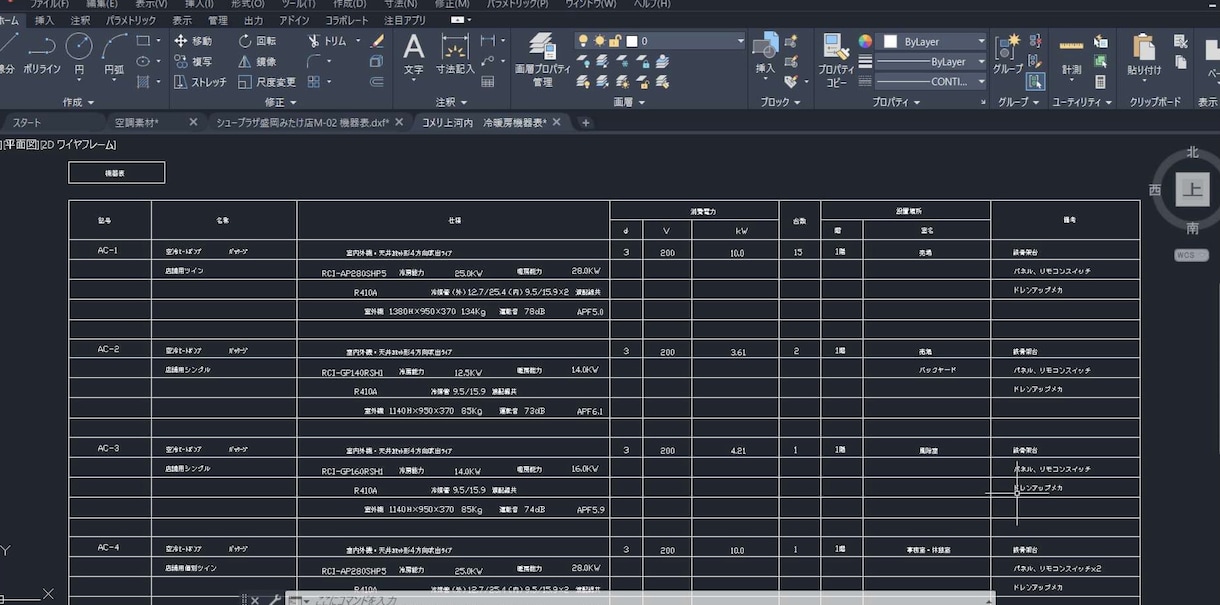Click the calculator icon in ユーティリティ
The height and width of the screenshot is (605, 1220).
point(1101,82)
